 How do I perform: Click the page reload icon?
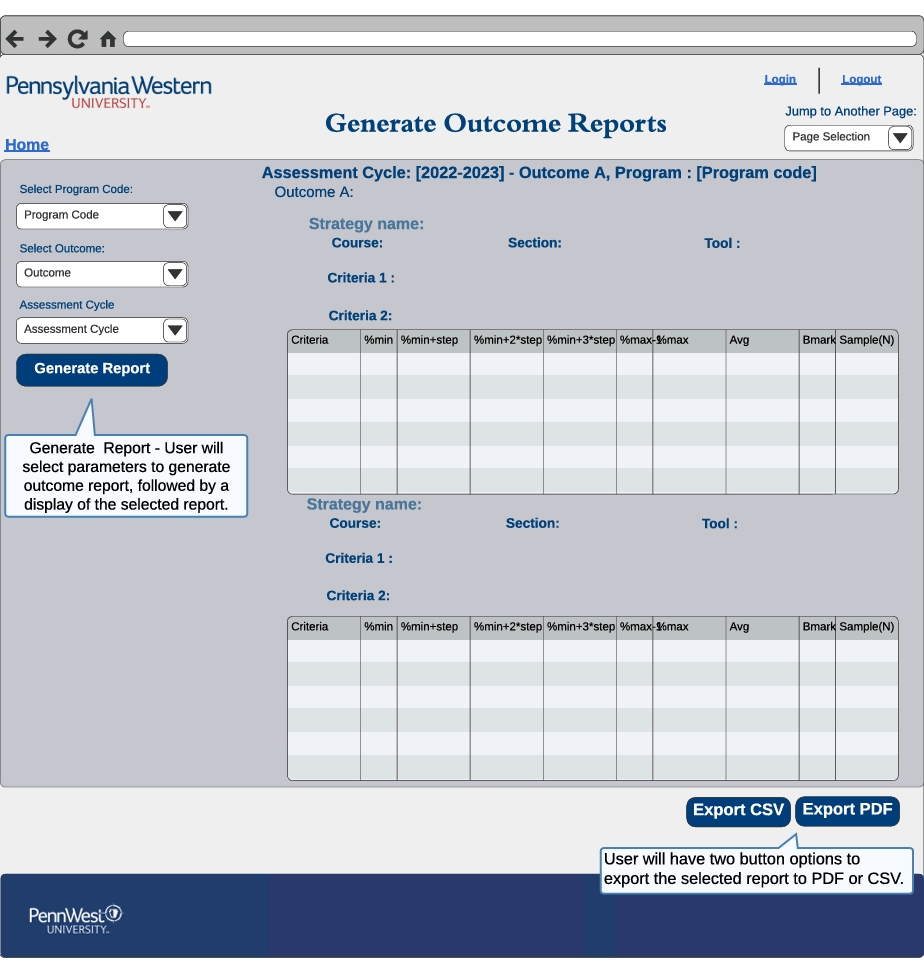pyautogui.click(x=77, y=38)
